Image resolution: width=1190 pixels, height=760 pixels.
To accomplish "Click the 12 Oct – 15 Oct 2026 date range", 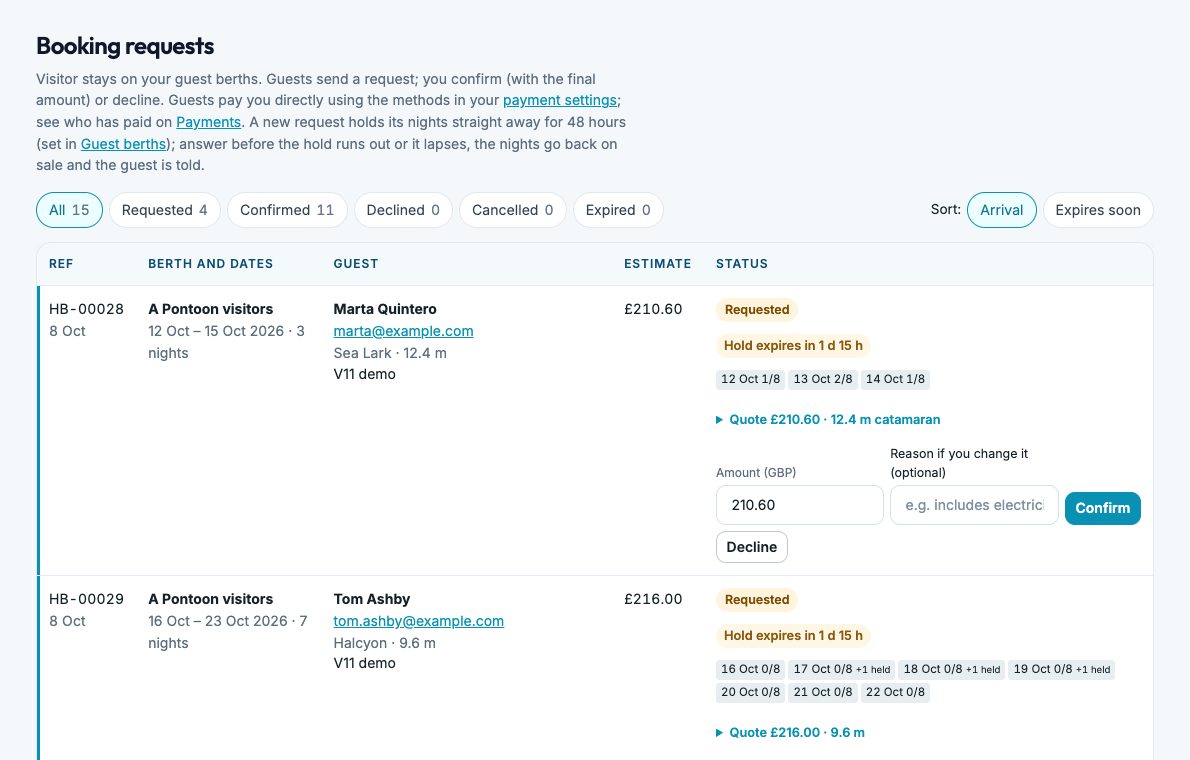I will (x=216, y=331).
